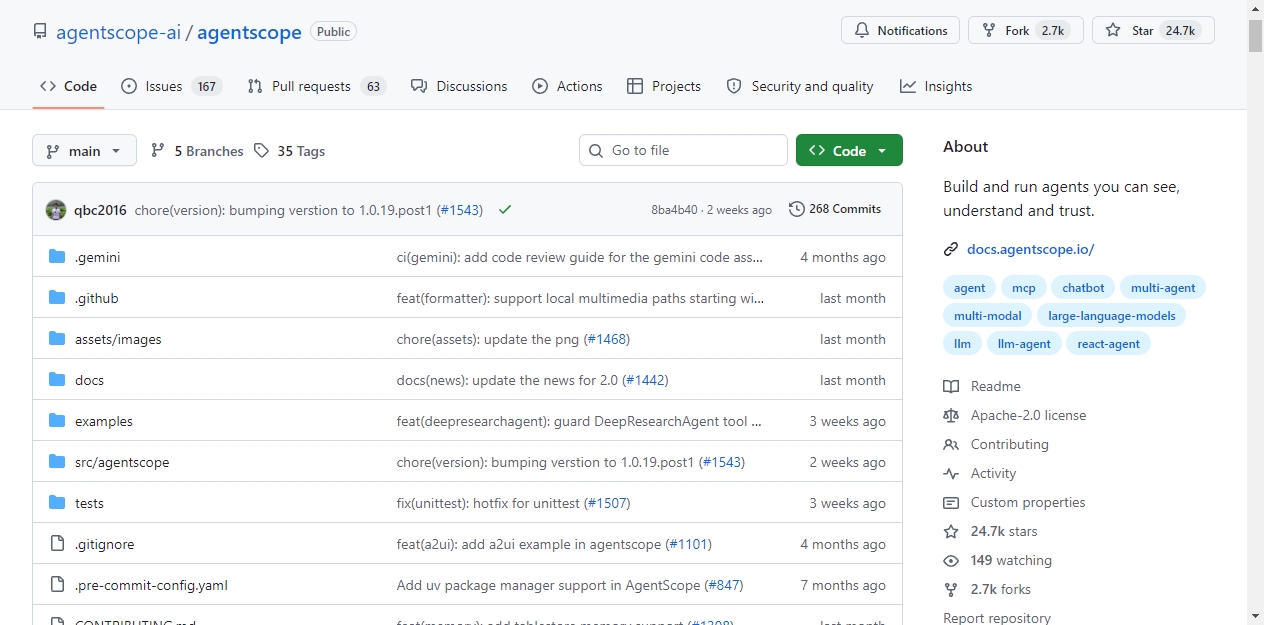
Task: Click the folder icon of .gemini row
Action: pos(57,257)
